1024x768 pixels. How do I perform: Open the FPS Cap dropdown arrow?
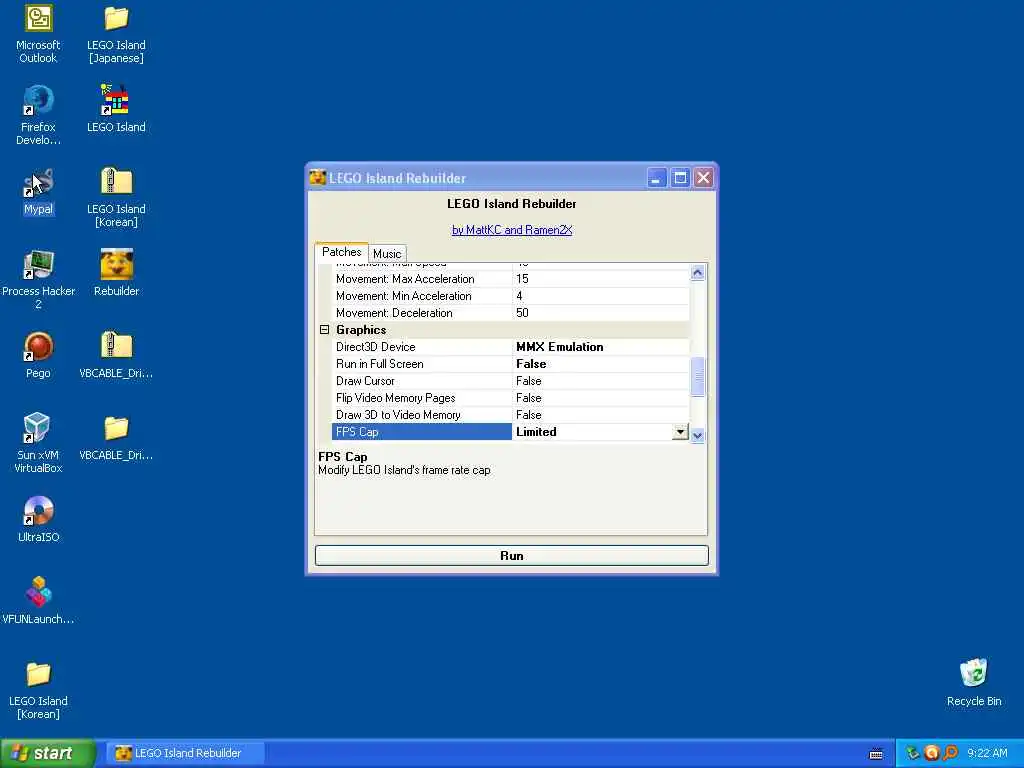(x=680, y=432)
